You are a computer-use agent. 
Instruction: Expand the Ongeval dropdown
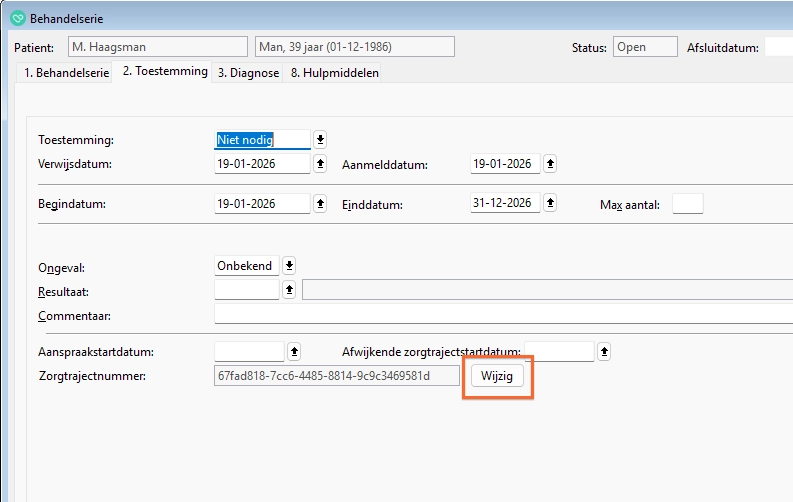[289, 266]
